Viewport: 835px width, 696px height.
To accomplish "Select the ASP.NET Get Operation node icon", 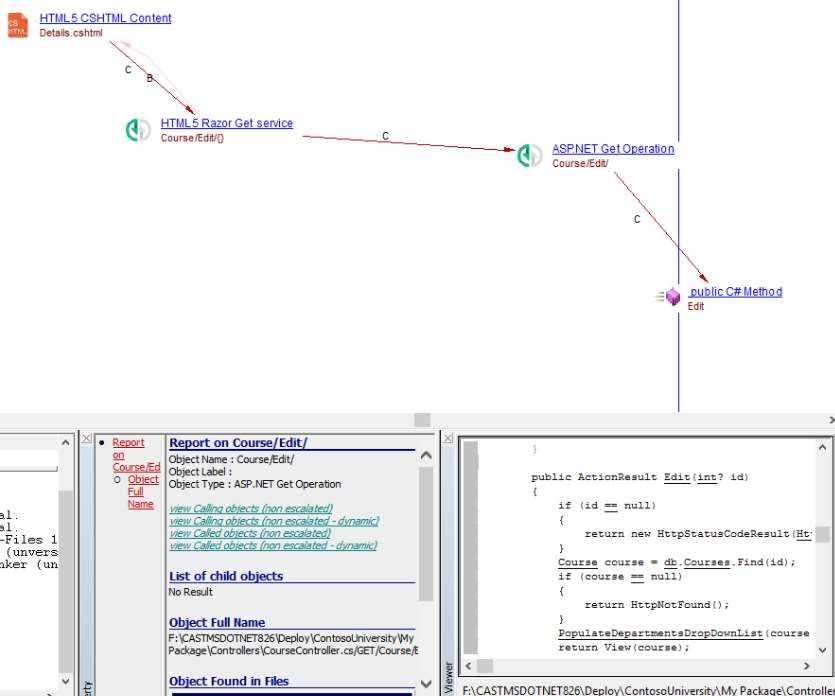I will 529,155.
